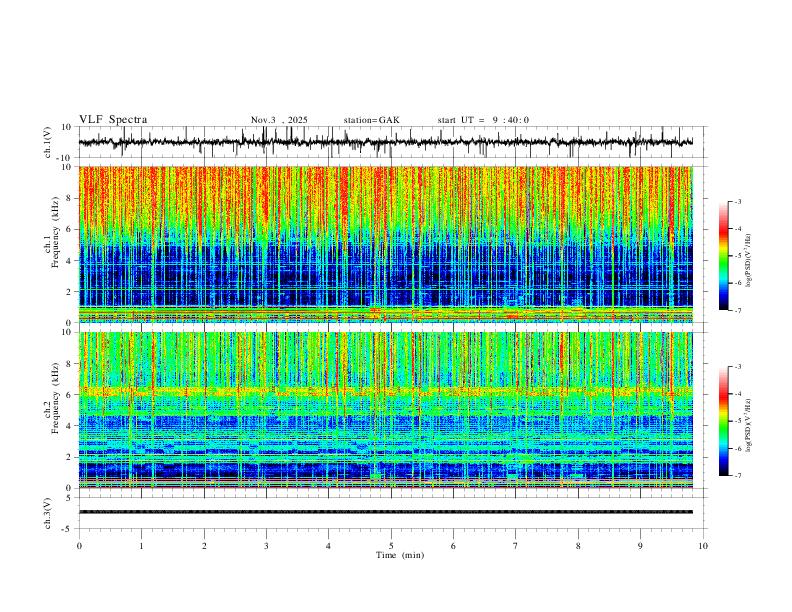Click the "ch.3(V)" axis label
The width and height of the screenshot is (792, 612).
coord(48,513)
